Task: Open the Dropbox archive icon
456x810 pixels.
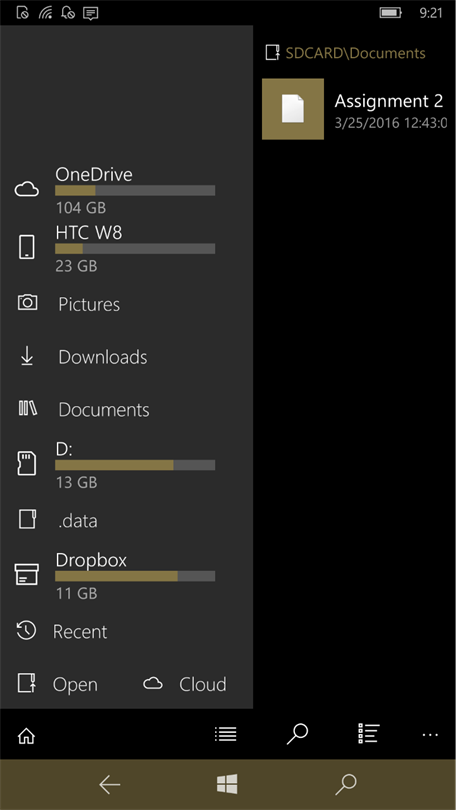Action: 27,574
